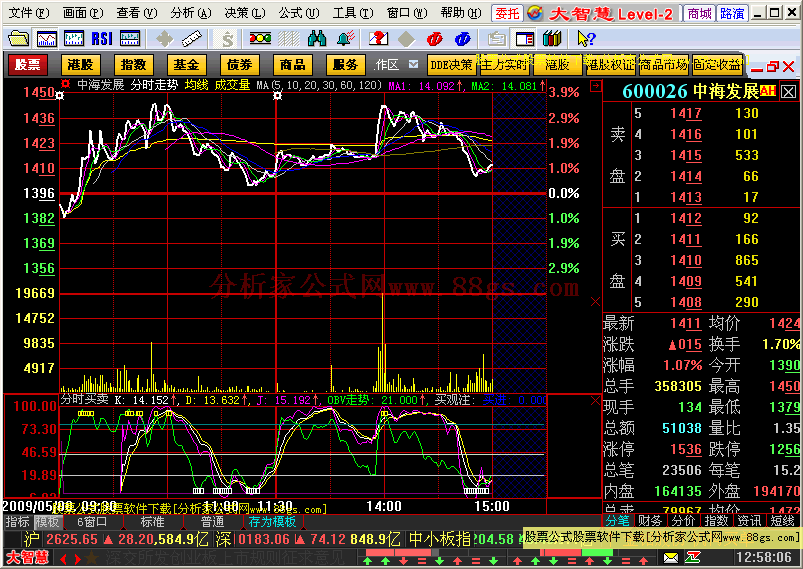Switch to the 指标 bottom tab

tap(18, 522)
